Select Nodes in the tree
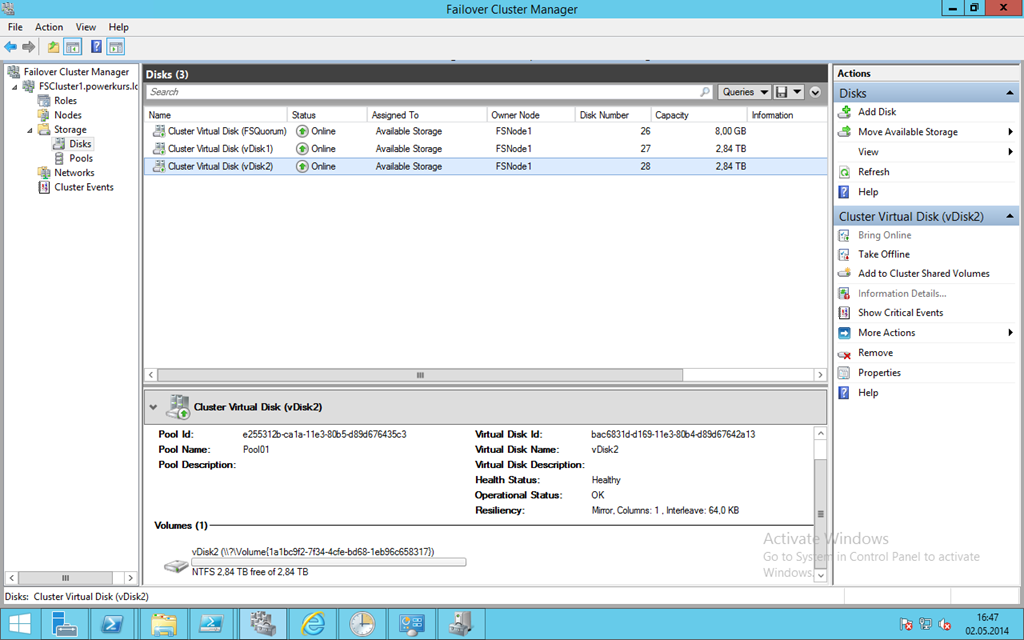Screen dimensions: 1024x640 pyautogui.click(x=68, y=115)
